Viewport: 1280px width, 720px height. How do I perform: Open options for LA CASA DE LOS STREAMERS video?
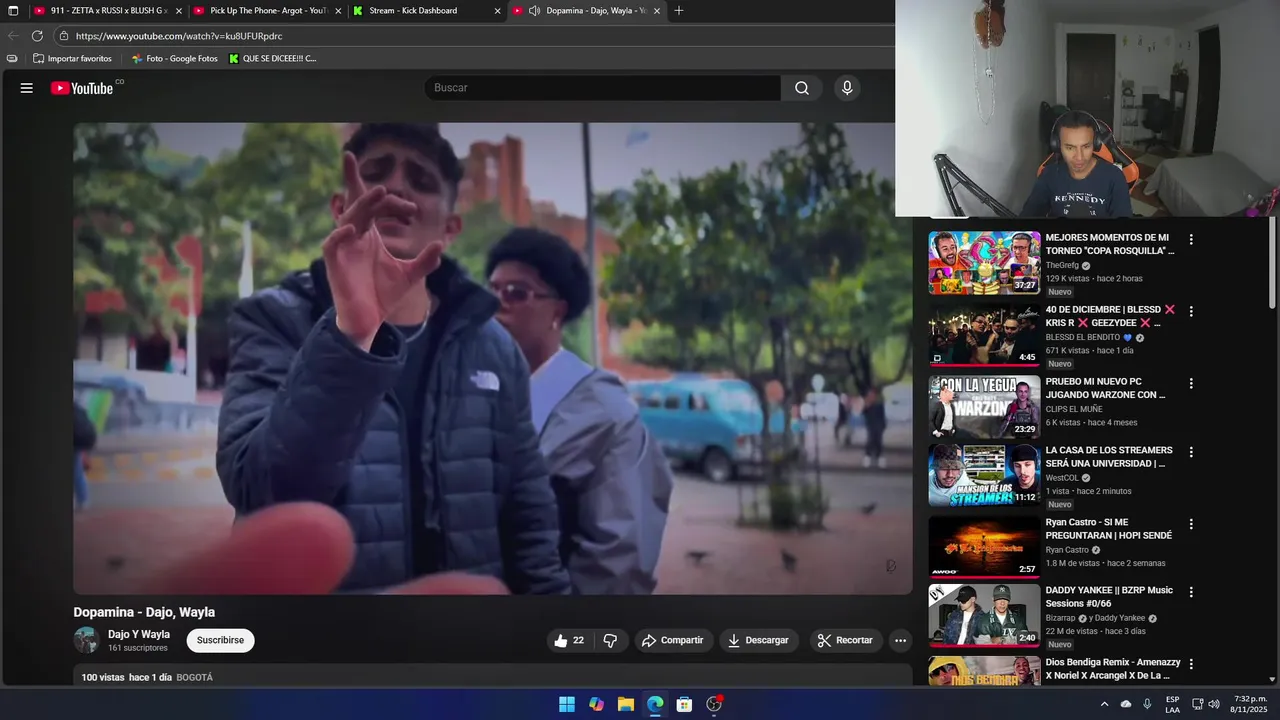point(1190,452)
